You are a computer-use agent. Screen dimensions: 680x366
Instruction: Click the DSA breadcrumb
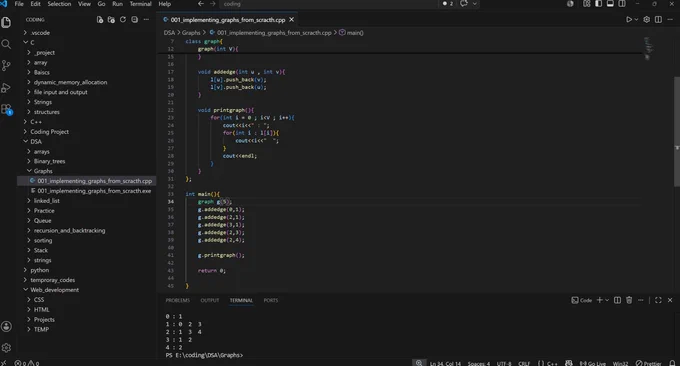coord(169,33)
